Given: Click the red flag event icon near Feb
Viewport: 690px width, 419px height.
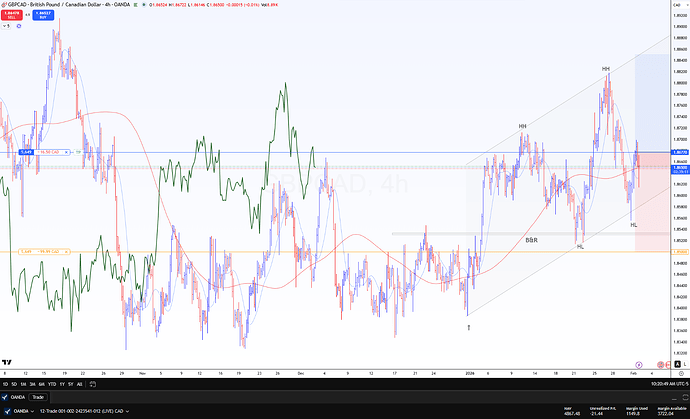Looking at the screenshot, I should [x=660, y=365].
